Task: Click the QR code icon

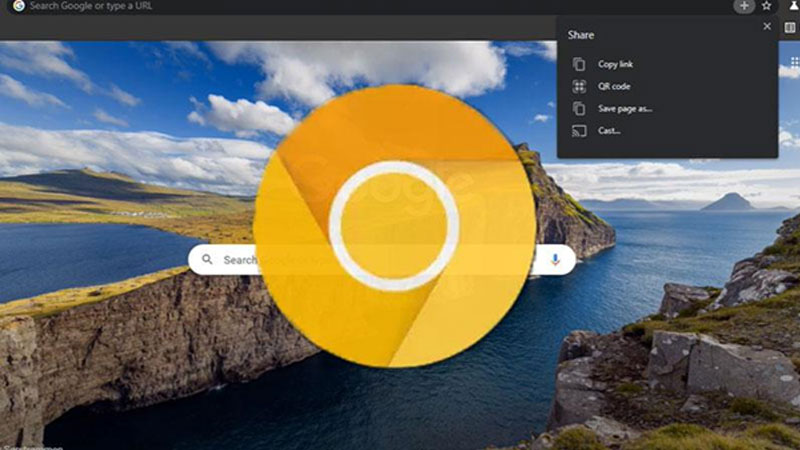Action: (579, 86)
